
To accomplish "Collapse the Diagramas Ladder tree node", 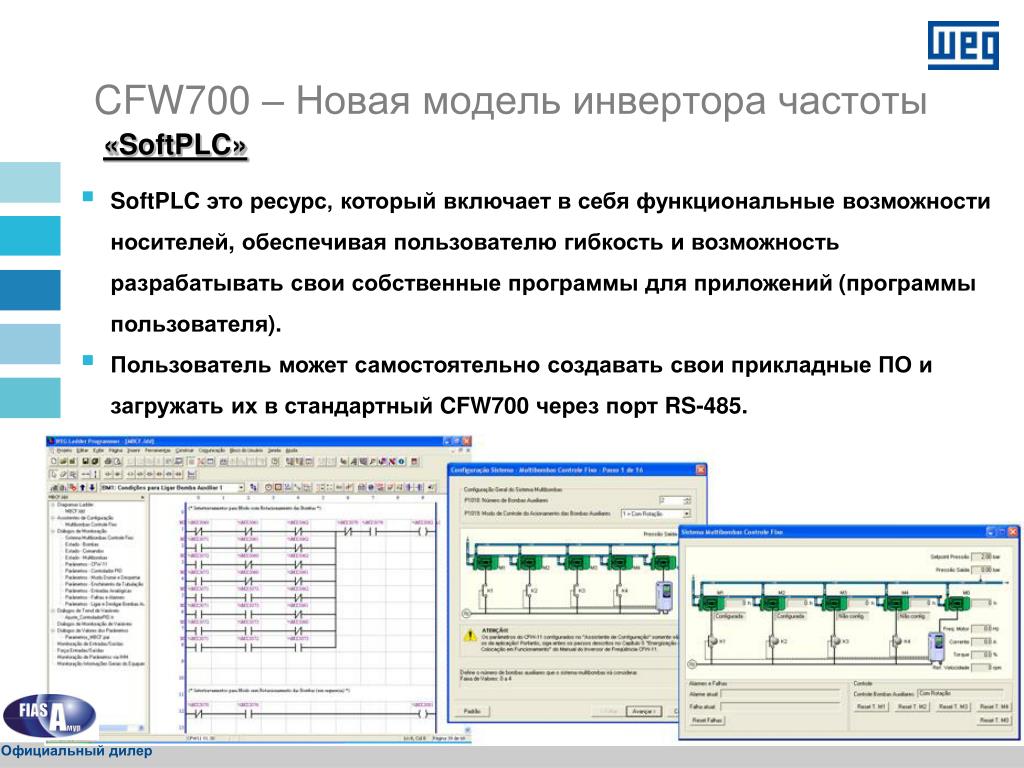I will (52, 505).
